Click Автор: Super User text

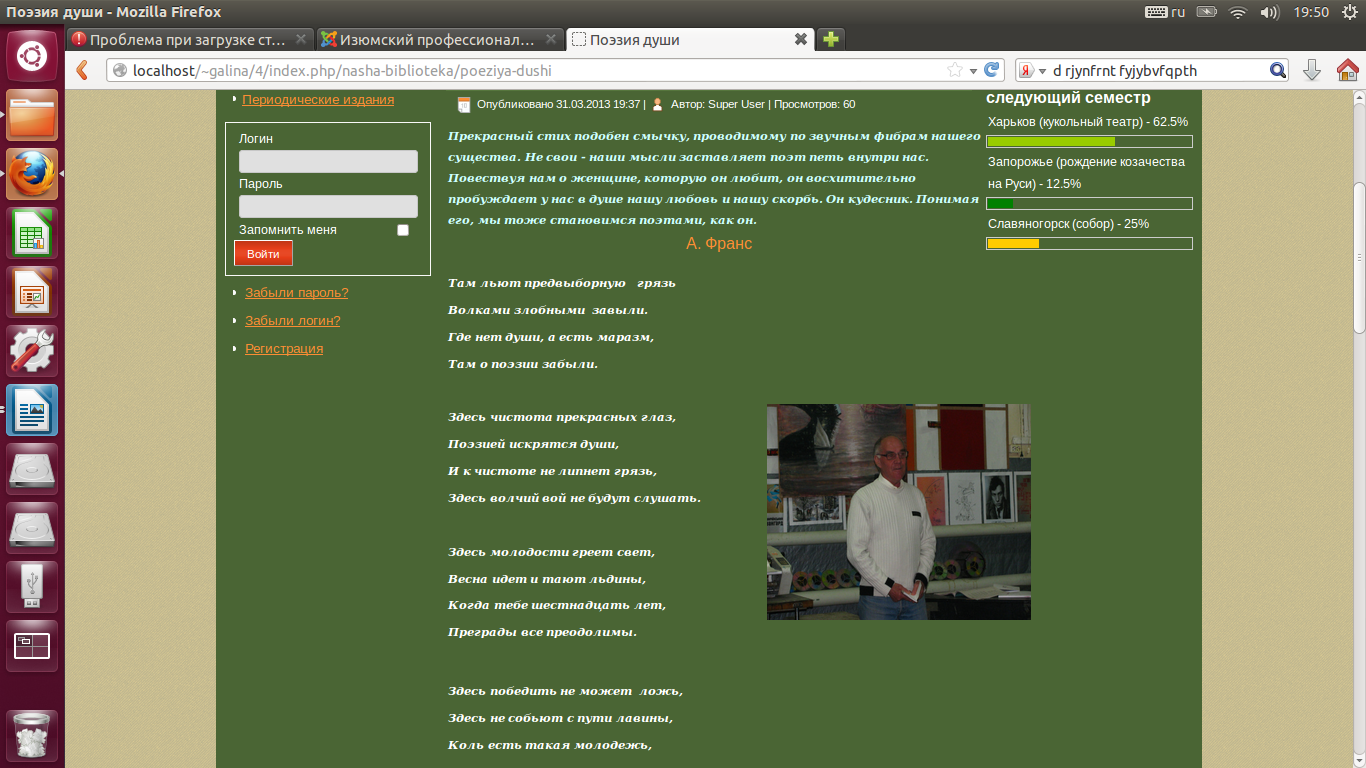[718, 104]
